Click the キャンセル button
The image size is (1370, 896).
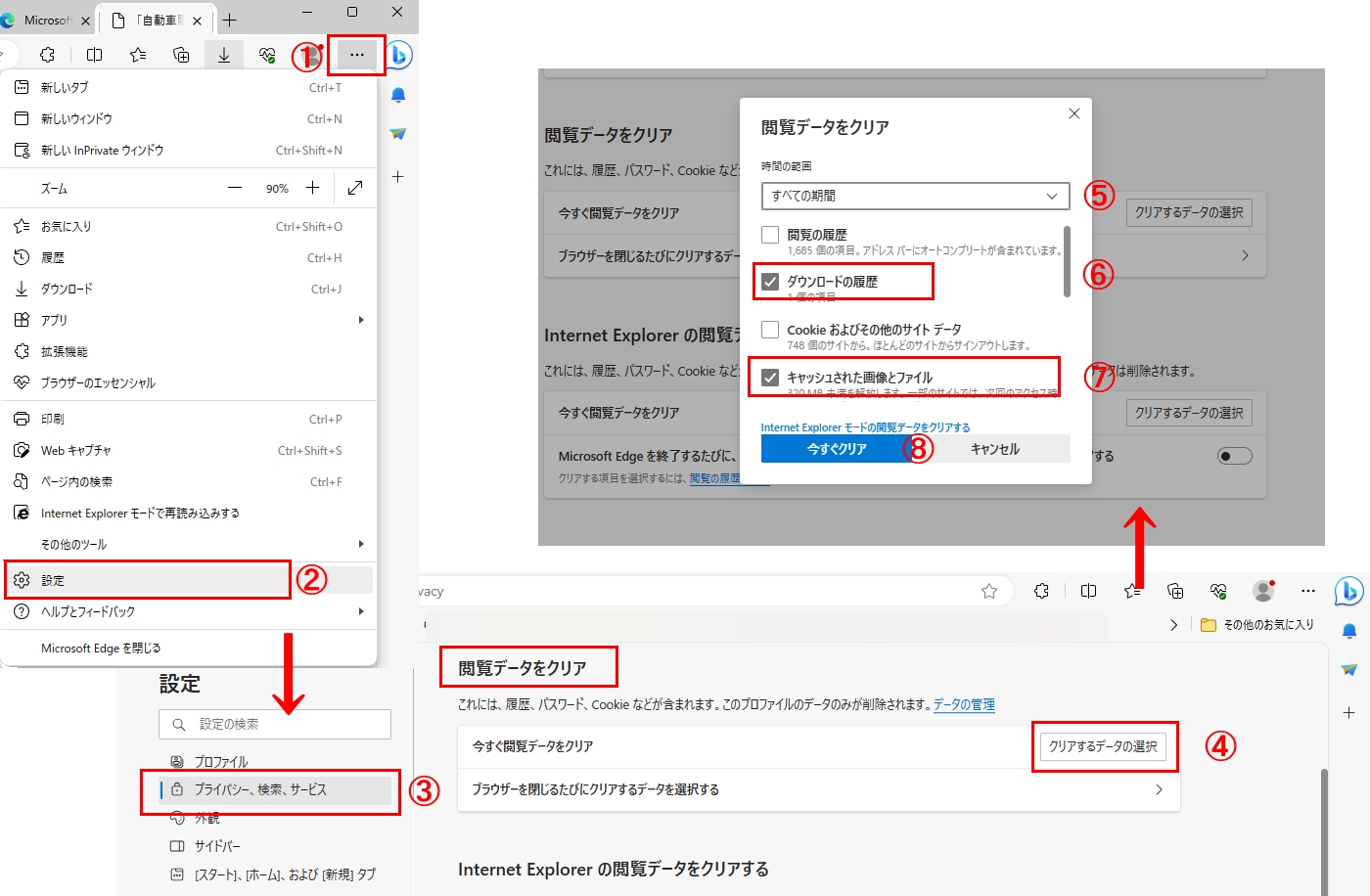pyautogui.click(x=995, y=449)
